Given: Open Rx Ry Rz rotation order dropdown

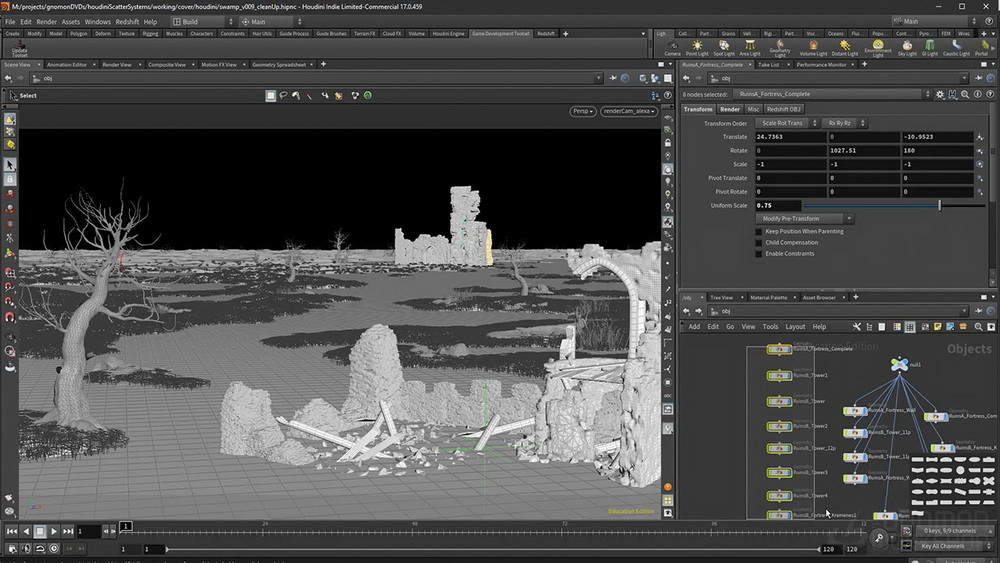Looking at the screenshot, I should coord(844,123).
